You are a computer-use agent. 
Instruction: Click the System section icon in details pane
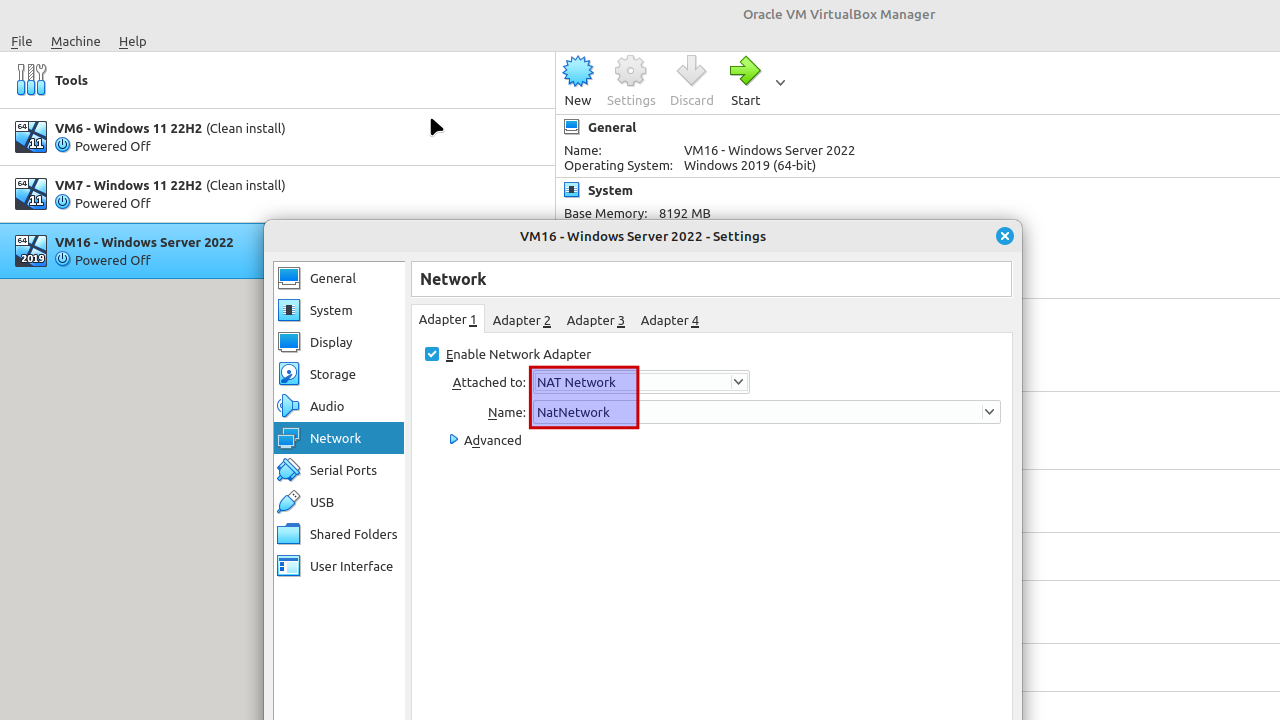572,190
